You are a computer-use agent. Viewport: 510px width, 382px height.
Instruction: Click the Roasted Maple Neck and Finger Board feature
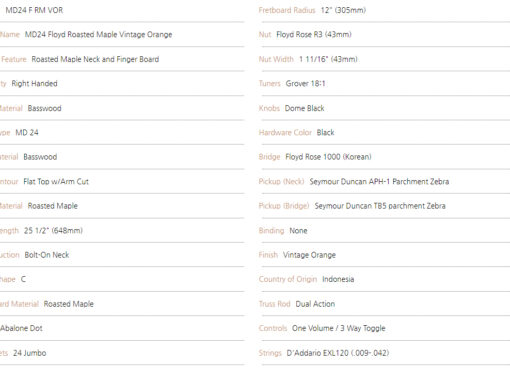click(x=95, y=59)
